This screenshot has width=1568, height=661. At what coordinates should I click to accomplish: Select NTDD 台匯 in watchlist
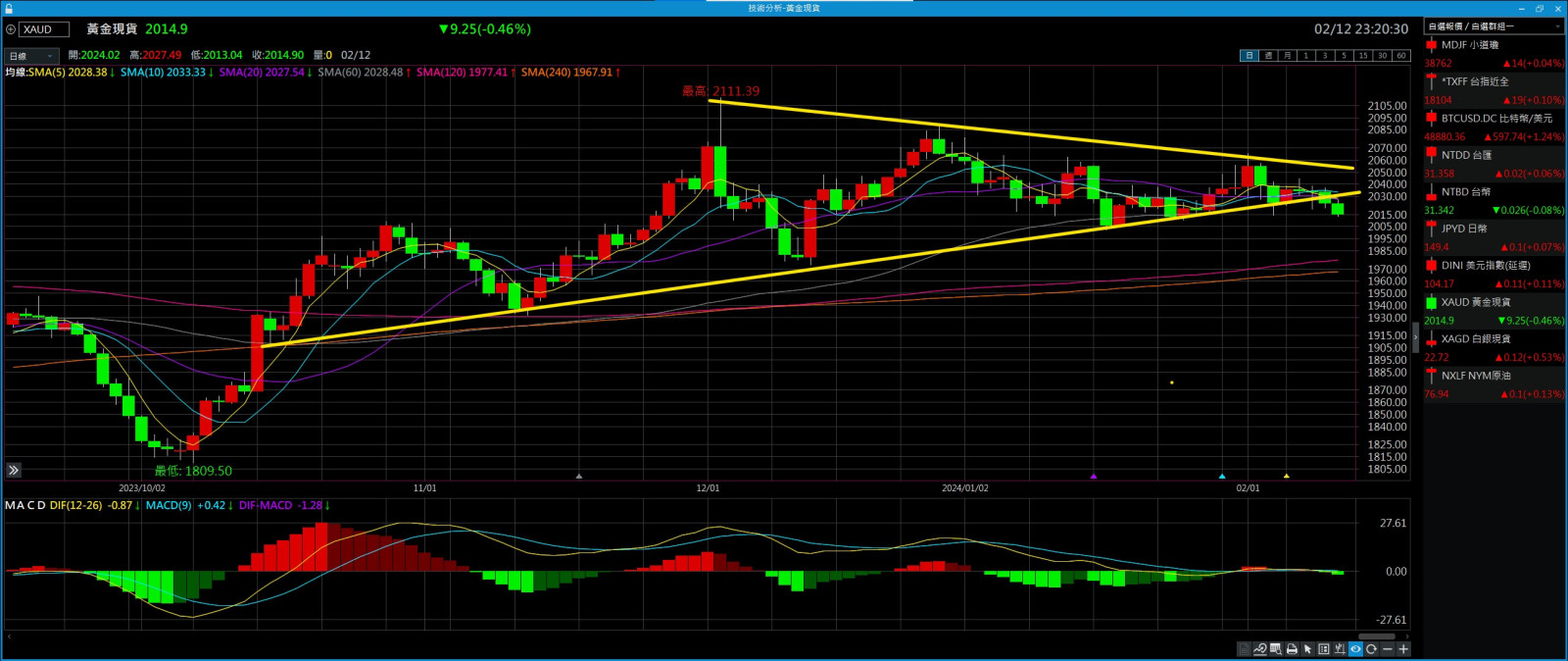coord(1494,164)
